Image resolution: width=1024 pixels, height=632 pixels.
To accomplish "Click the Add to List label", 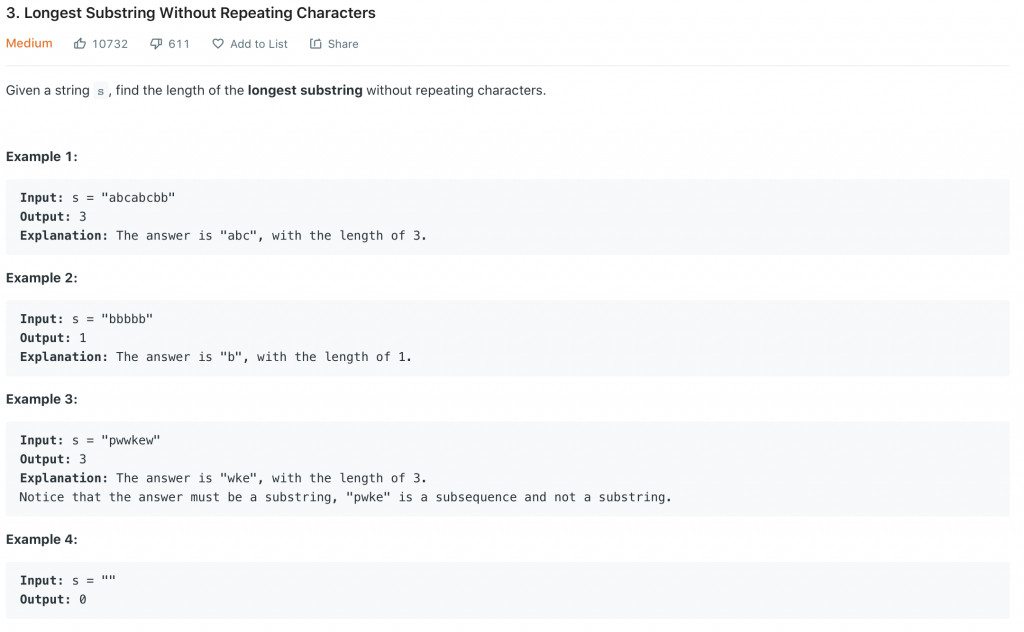I will [x=259, y=44].
